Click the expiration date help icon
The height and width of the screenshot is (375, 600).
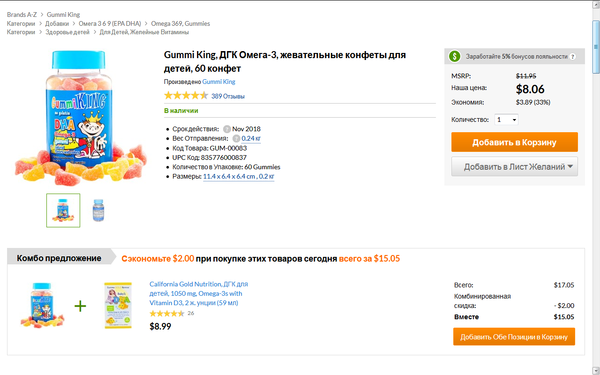[227, 129]
